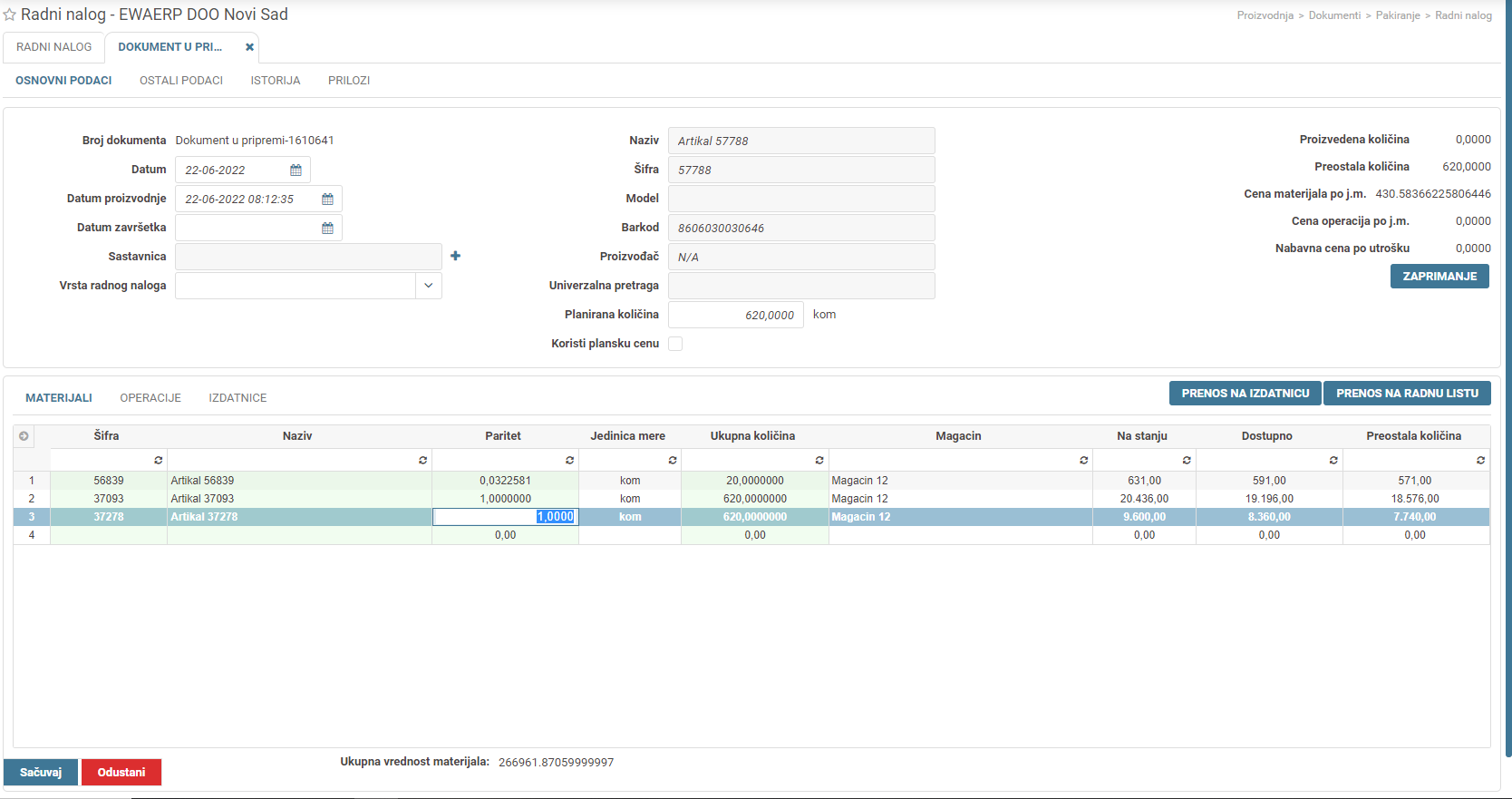This screenshot has height=799, width=1512.
Task: Toggle the Koristi plansku cenu checkbox
Action: pyautogui.click(x=675, y=344)
